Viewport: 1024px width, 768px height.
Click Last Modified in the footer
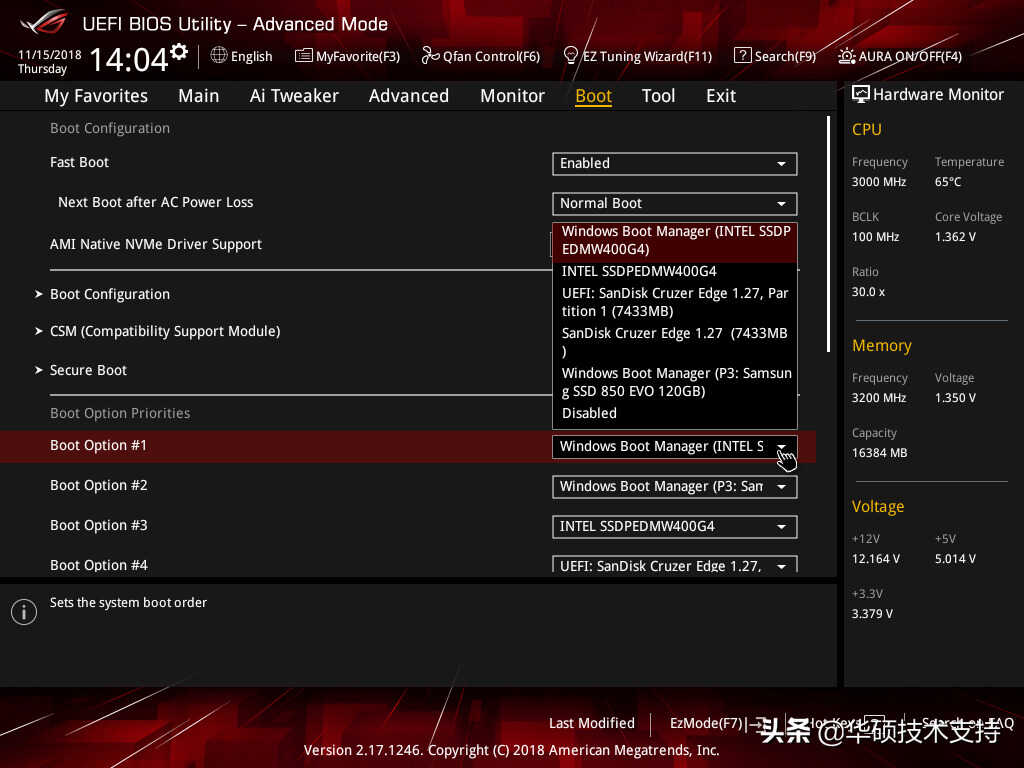tap(592, 723)
